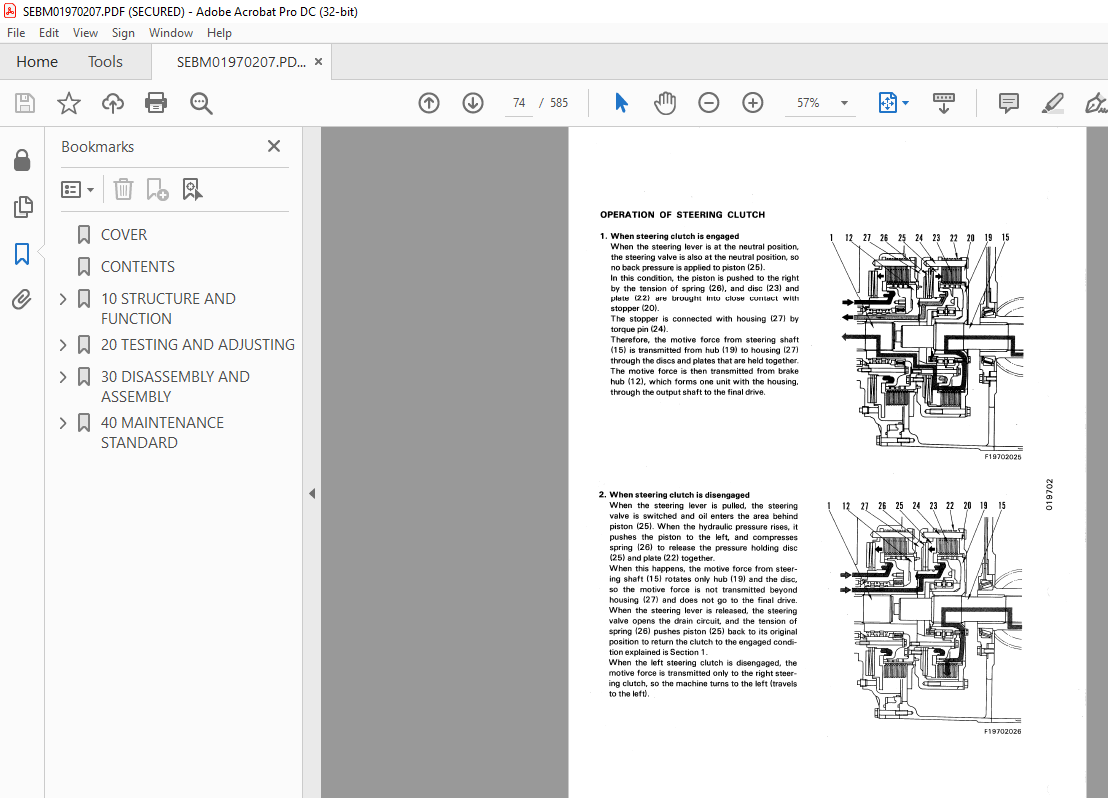Image resolution: width=1108 pixels, height=798 pixels.
Task: Click the upload to cloud icon
Action: [x=112, y=103]
